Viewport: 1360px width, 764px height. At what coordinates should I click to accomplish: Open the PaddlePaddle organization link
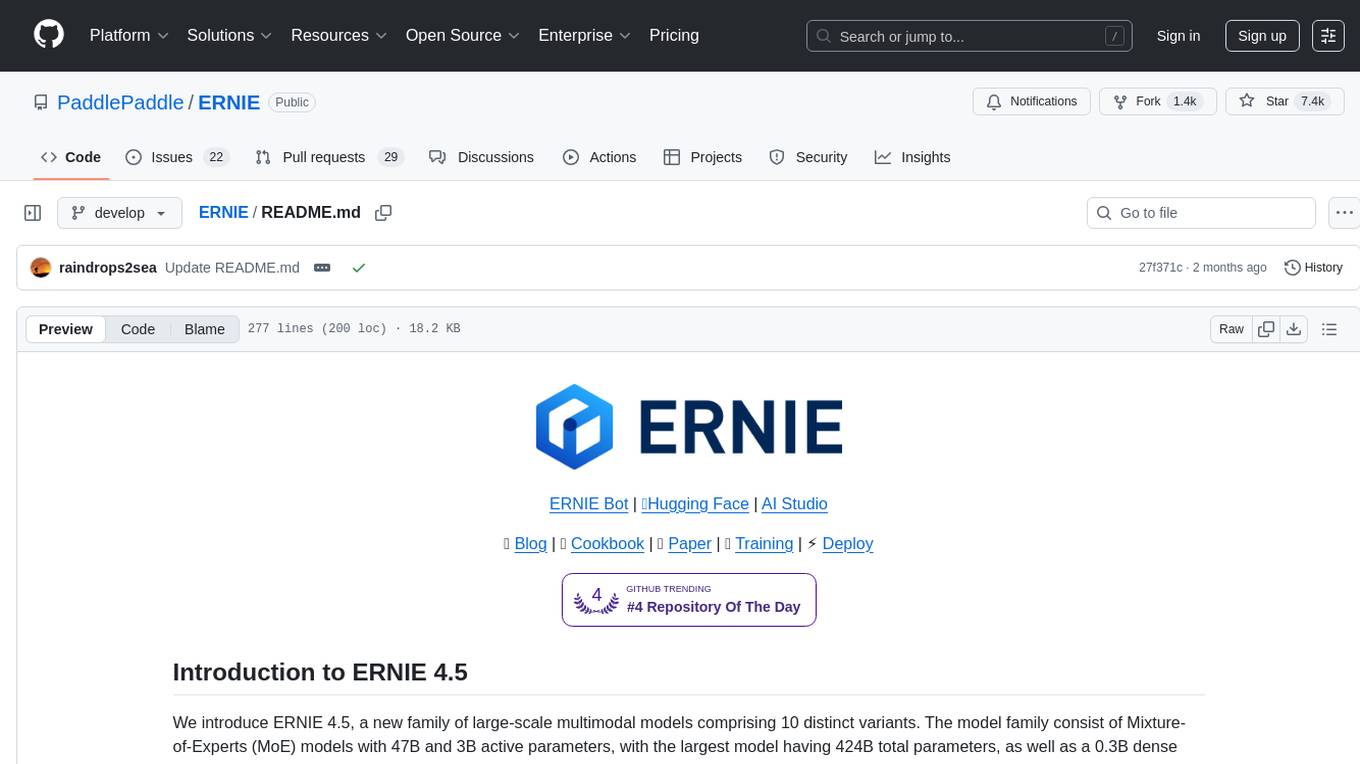point(120,102)
